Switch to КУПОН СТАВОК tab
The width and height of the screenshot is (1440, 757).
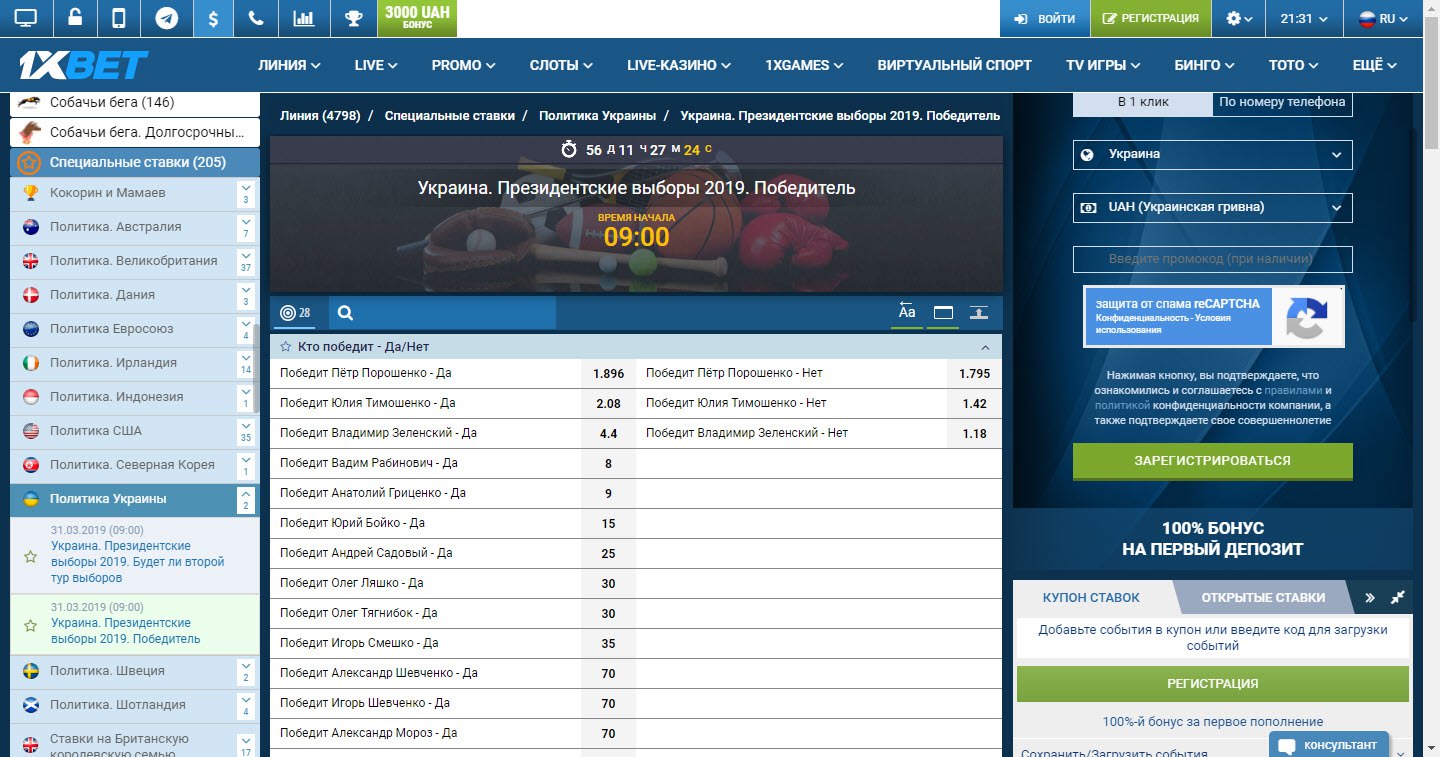click(1091, 597)
